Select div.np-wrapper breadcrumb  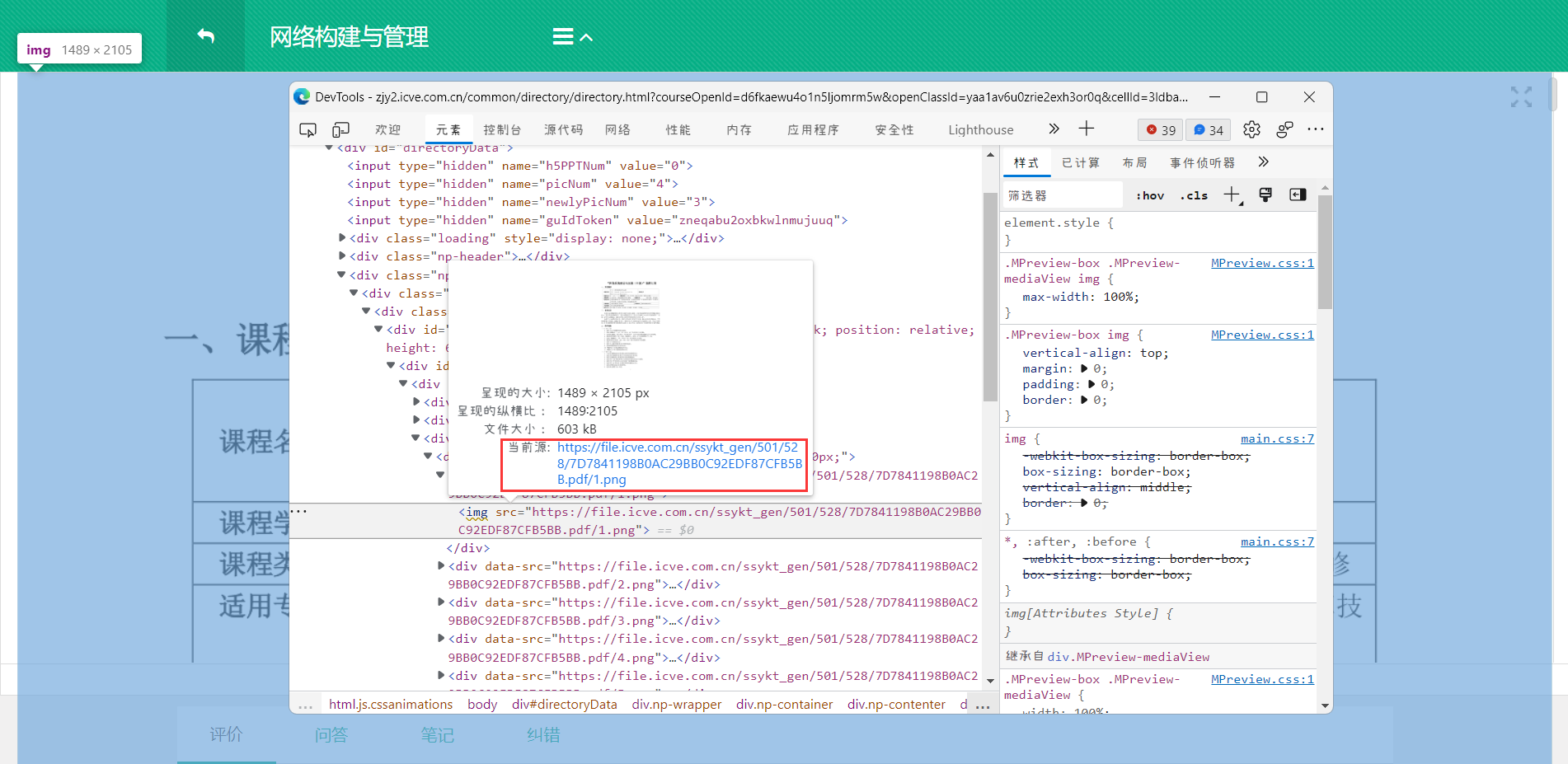(677, 704)
